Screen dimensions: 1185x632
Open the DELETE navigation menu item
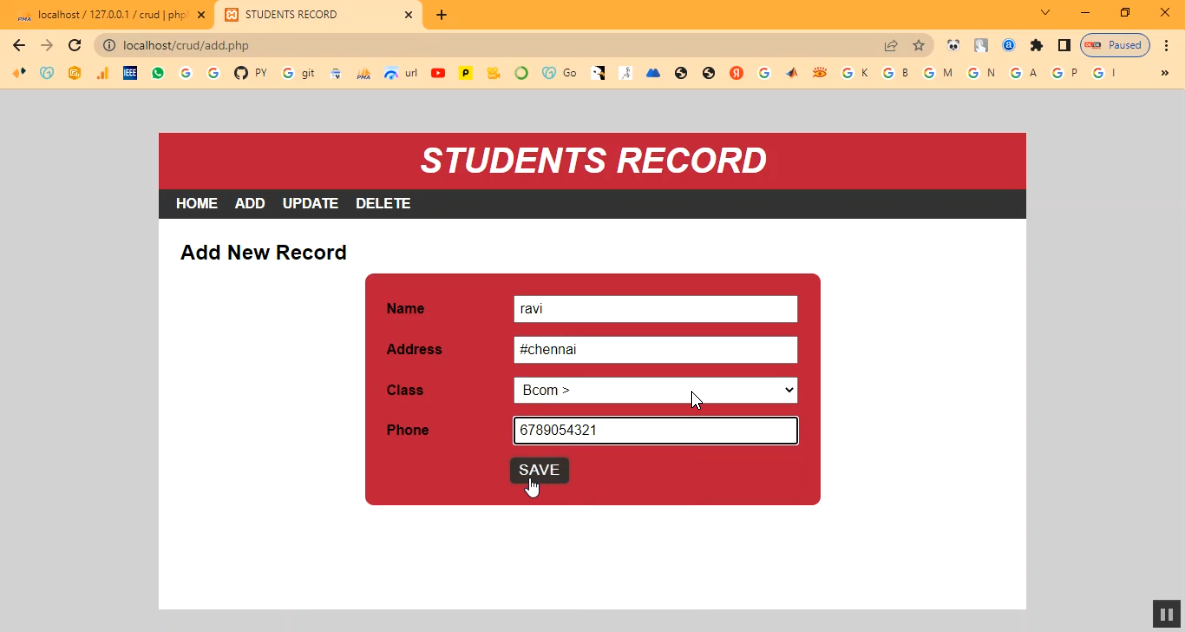[383, 203]
